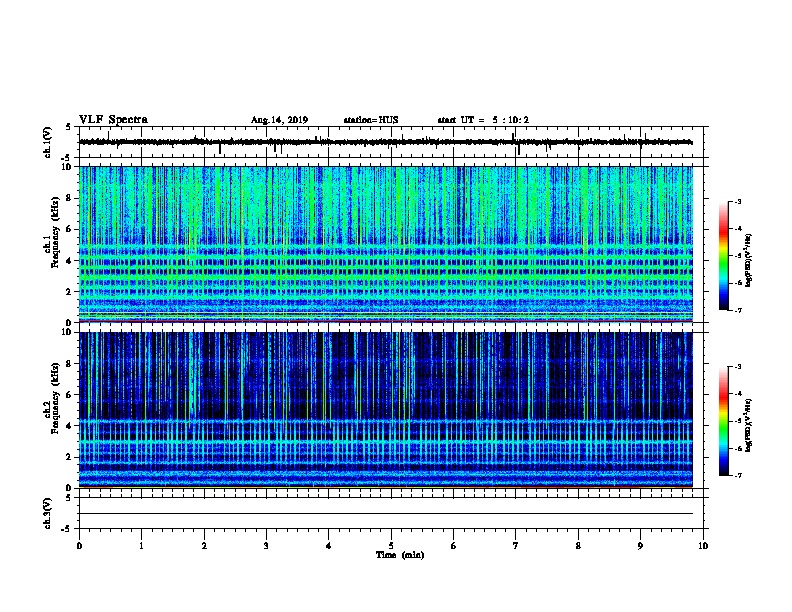Click the "6" kHz tick on ch.2 frequency axis
The height and width of the screenshot is (612, 792).
click(x=70, y=395)
